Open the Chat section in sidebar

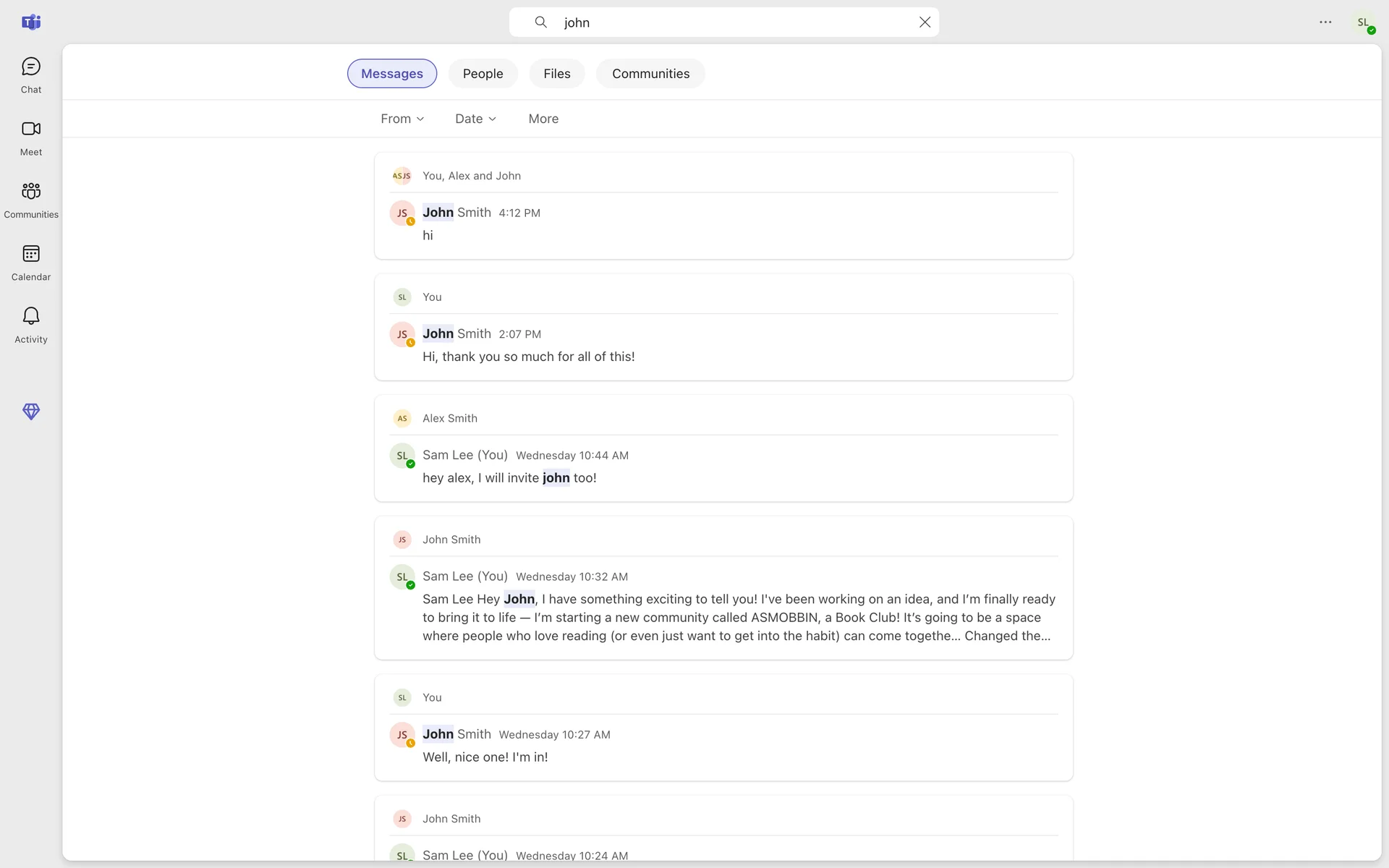click(x=30, y=75)
